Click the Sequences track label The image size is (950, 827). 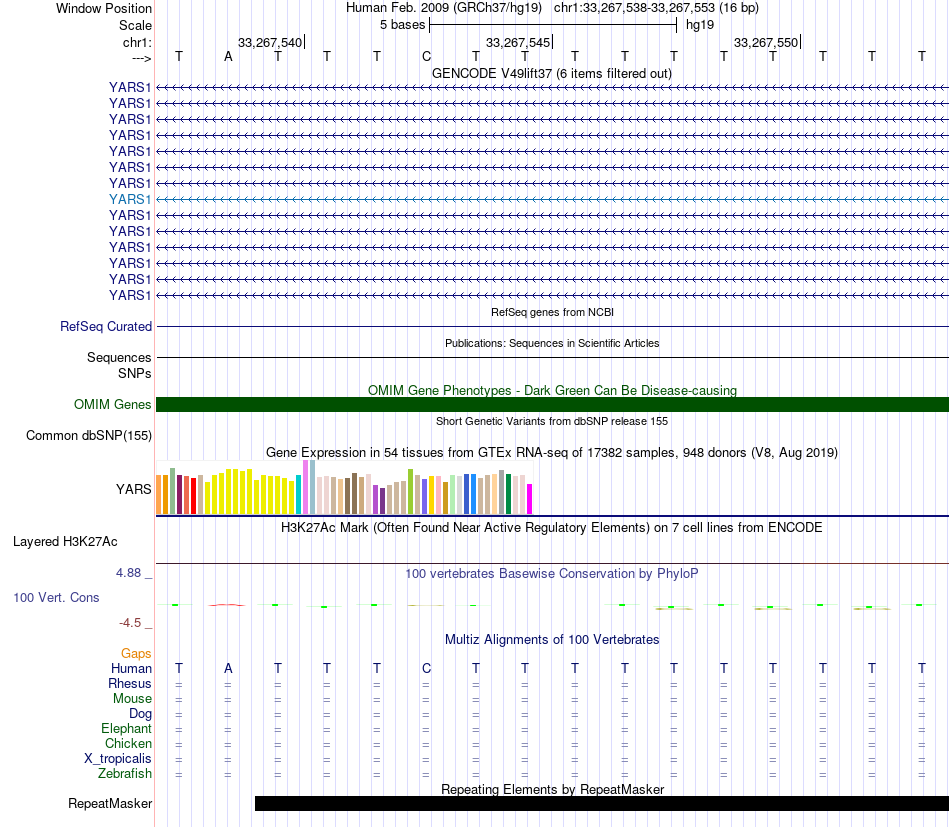tap(119, 357)
